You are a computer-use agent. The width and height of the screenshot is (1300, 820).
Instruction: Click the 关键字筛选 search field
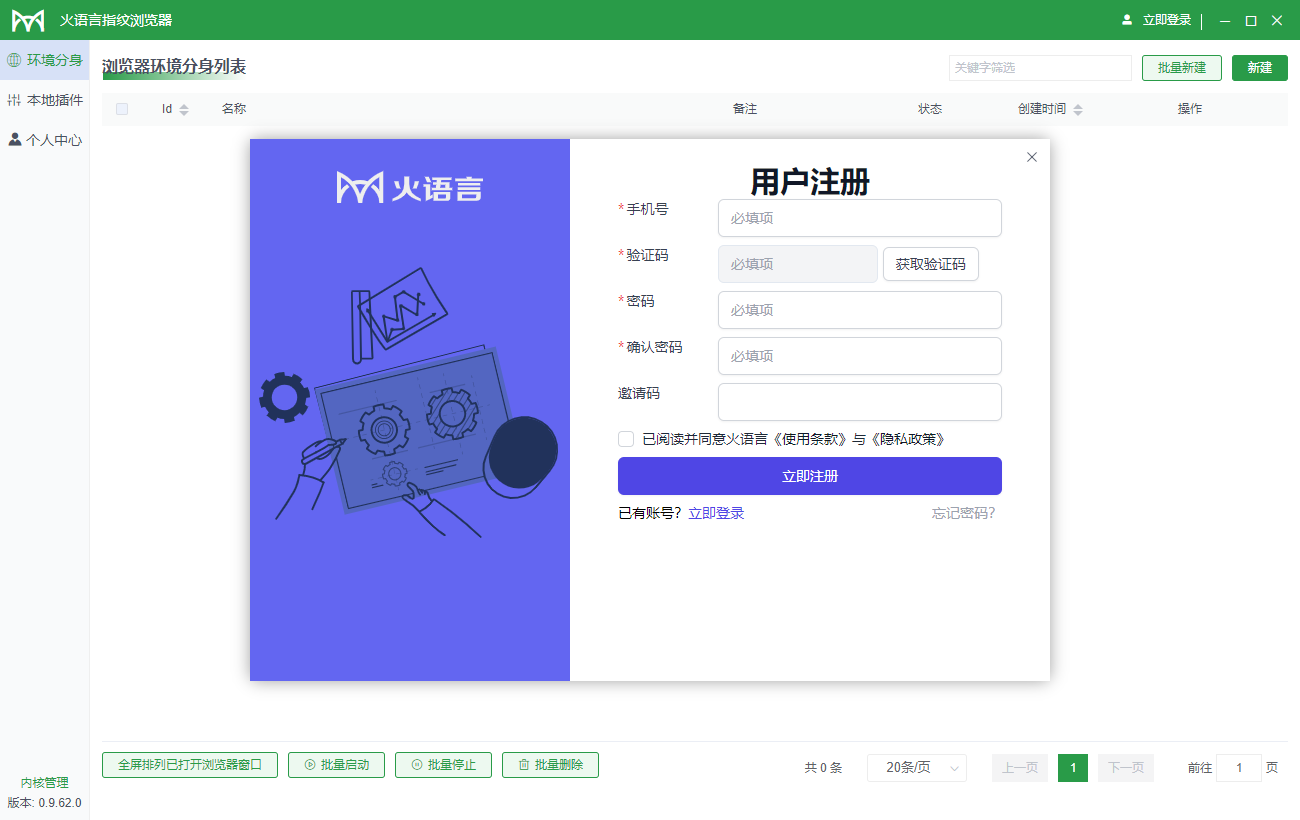click(x=1040, y=67)
